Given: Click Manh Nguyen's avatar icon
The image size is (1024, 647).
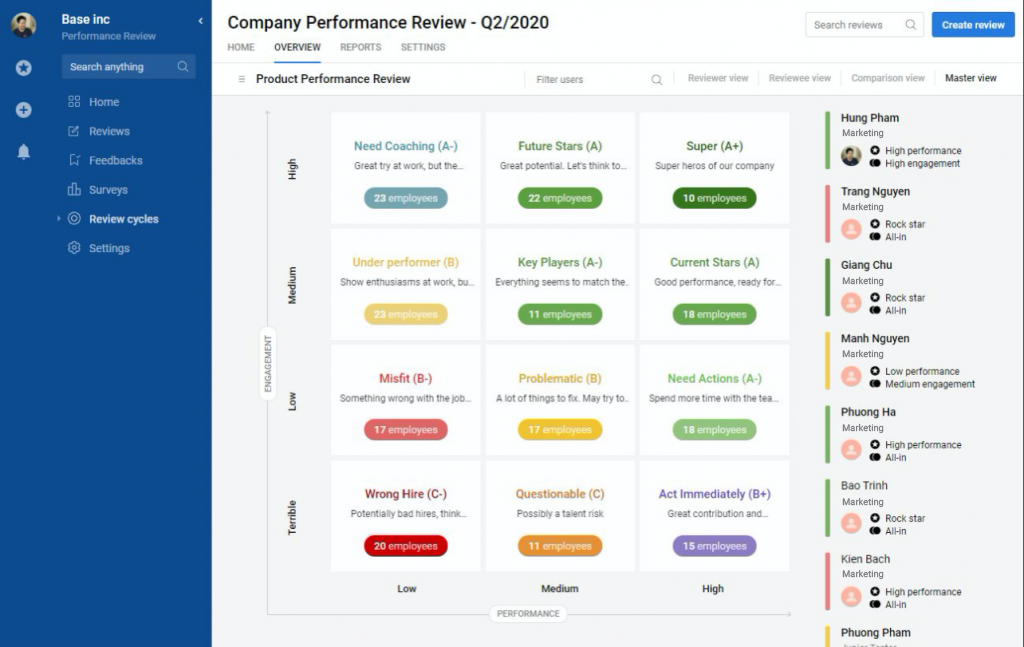Looking at the screenshot, I should click(850, 376).
